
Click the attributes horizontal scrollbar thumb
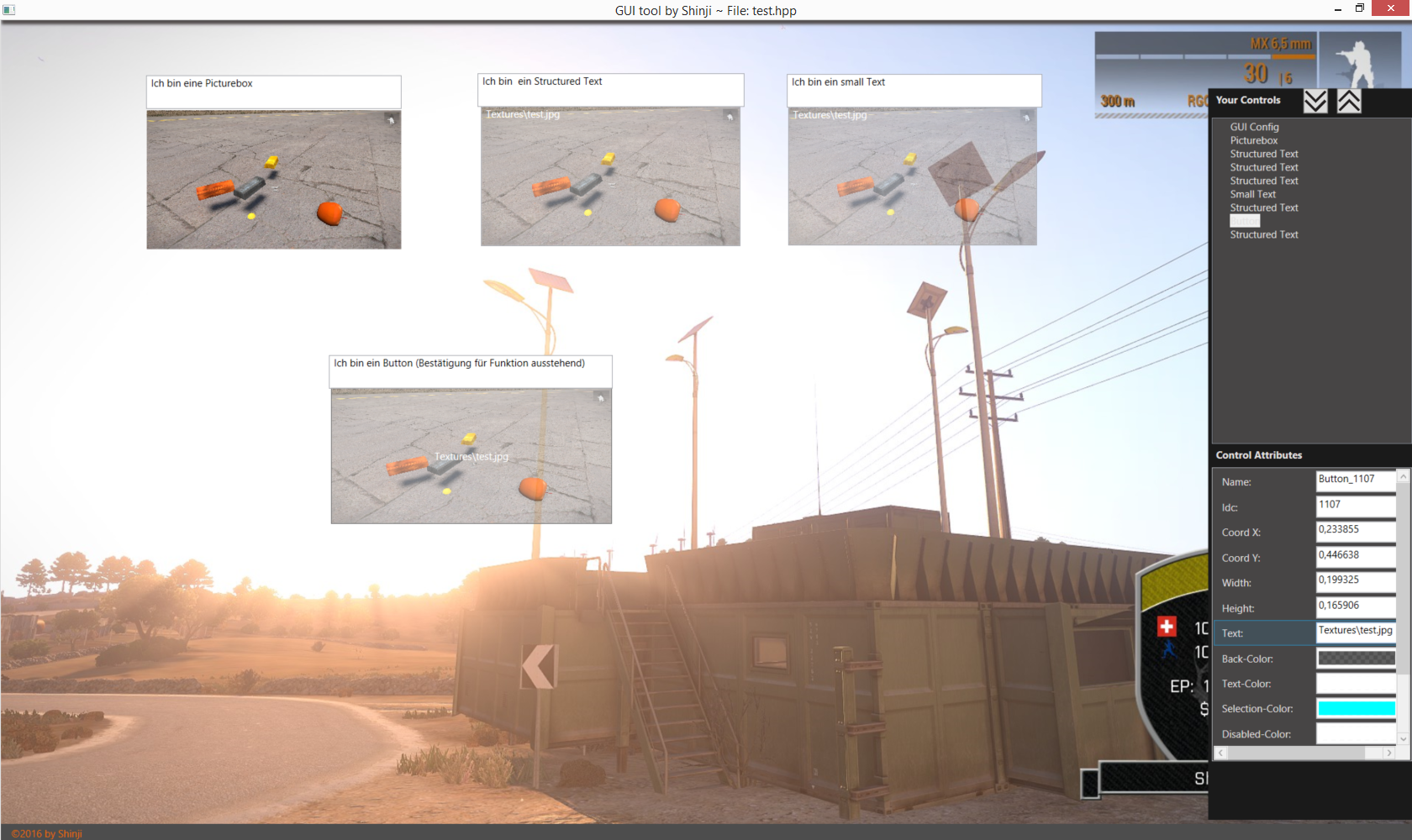pos(1296,753)
